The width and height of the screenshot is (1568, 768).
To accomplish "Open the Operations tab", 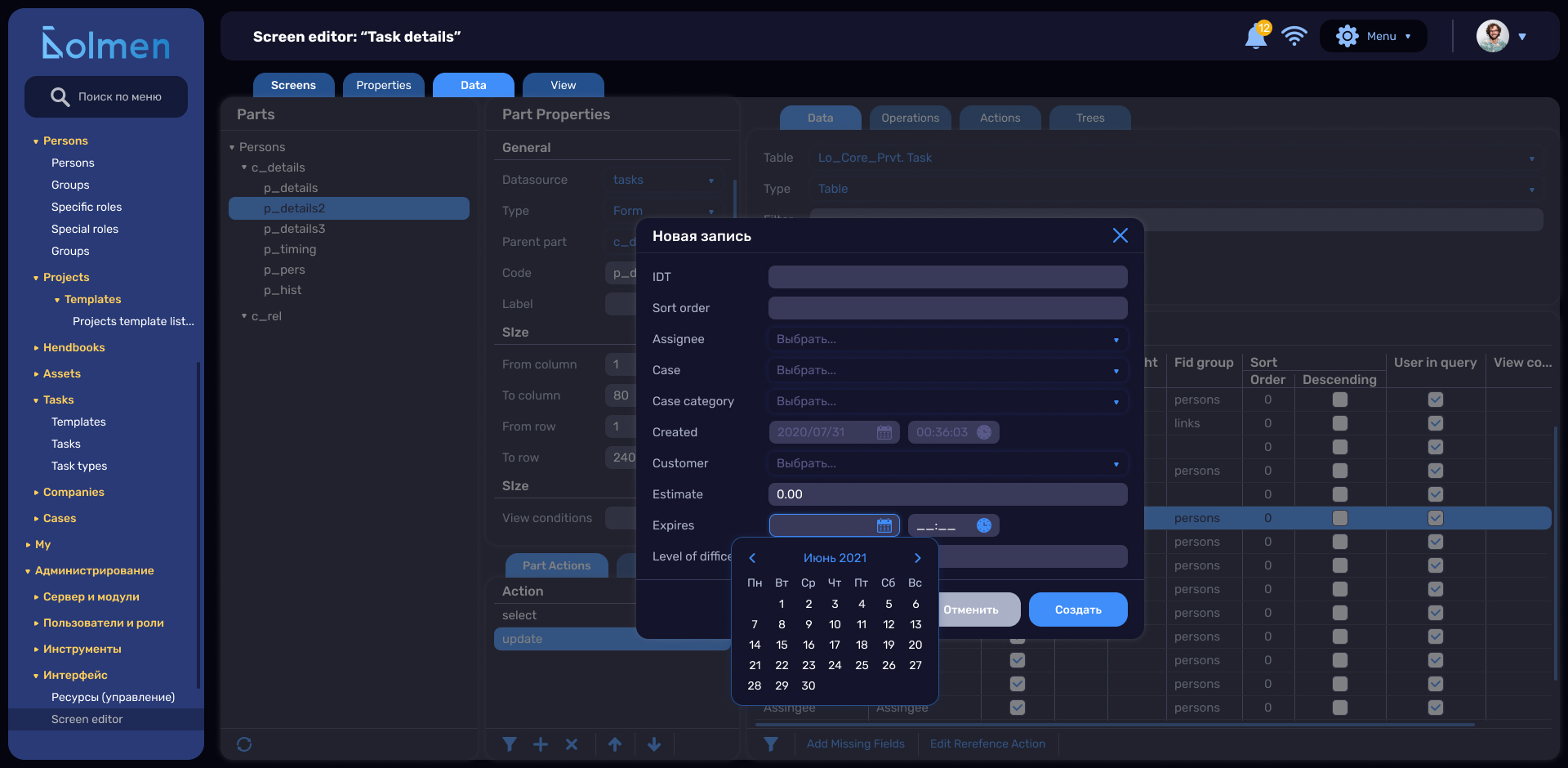I will pyautogui.click(x=911, y=118).
